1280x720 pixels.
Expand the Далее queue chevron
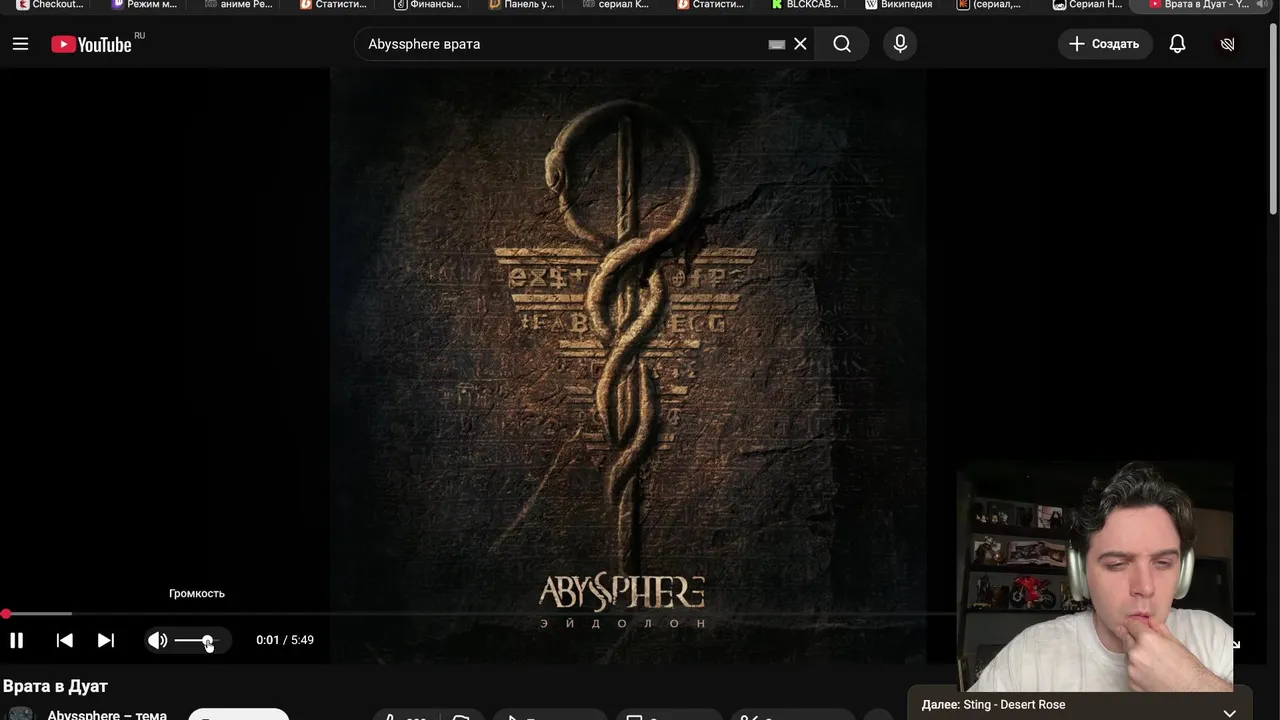click(x=1230, y=712)
